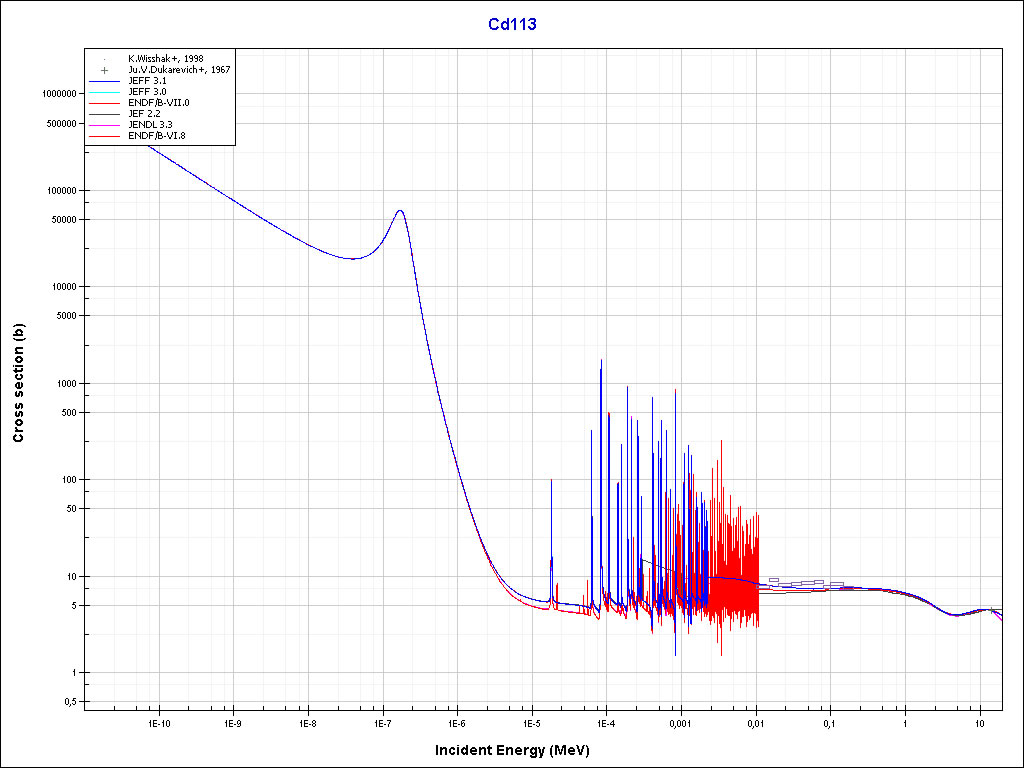This screenshot has height=768, width=1024.
Task: Click the 0,5 tick label on y-axis
Action: point(69,702)
